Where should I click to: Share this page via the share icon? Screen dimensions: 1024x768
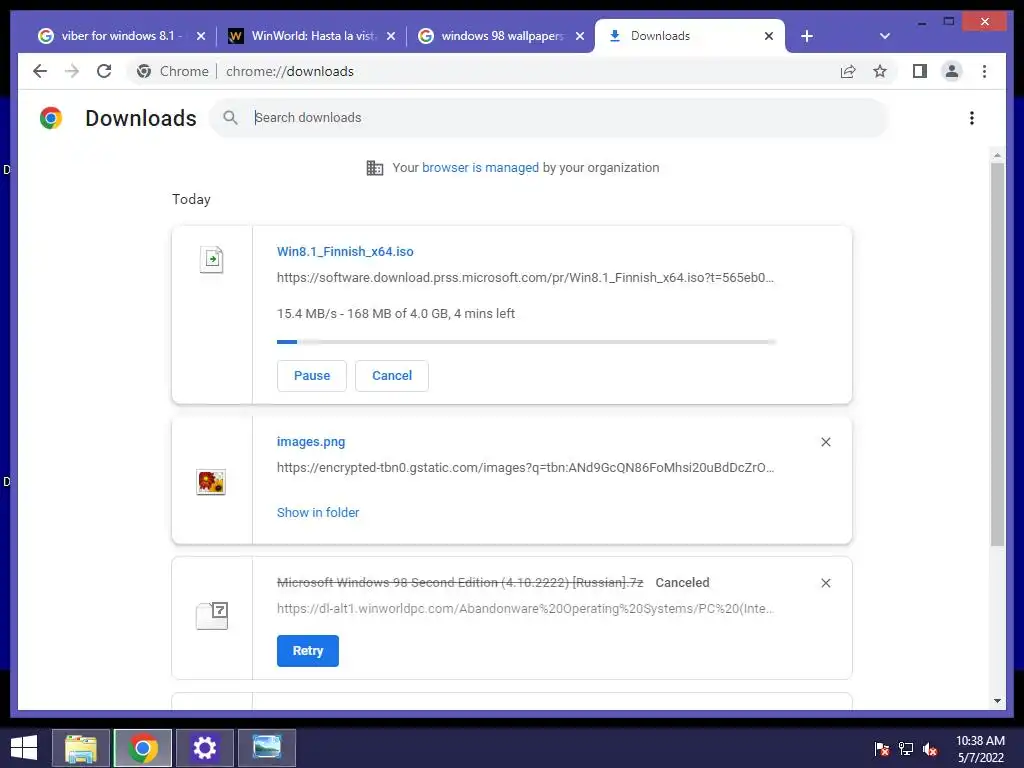coord(848,71)
